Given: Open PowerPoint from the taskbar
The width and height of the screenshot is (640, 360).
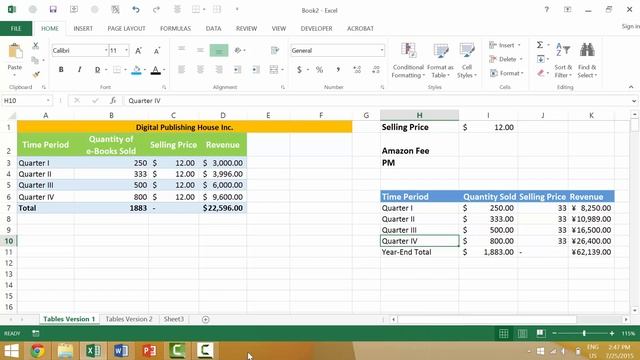Looking at the screenshot, I should (149, 351).
